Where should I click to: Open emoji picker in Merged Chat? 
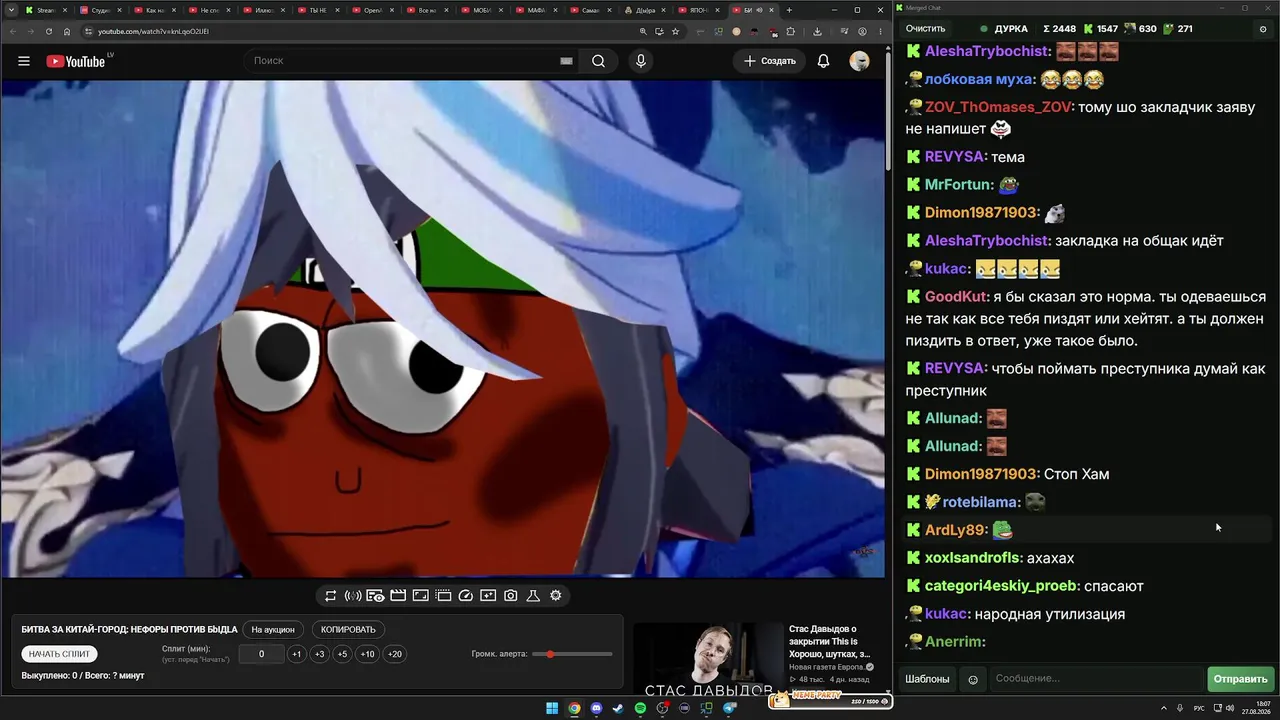tap(973, 680)
